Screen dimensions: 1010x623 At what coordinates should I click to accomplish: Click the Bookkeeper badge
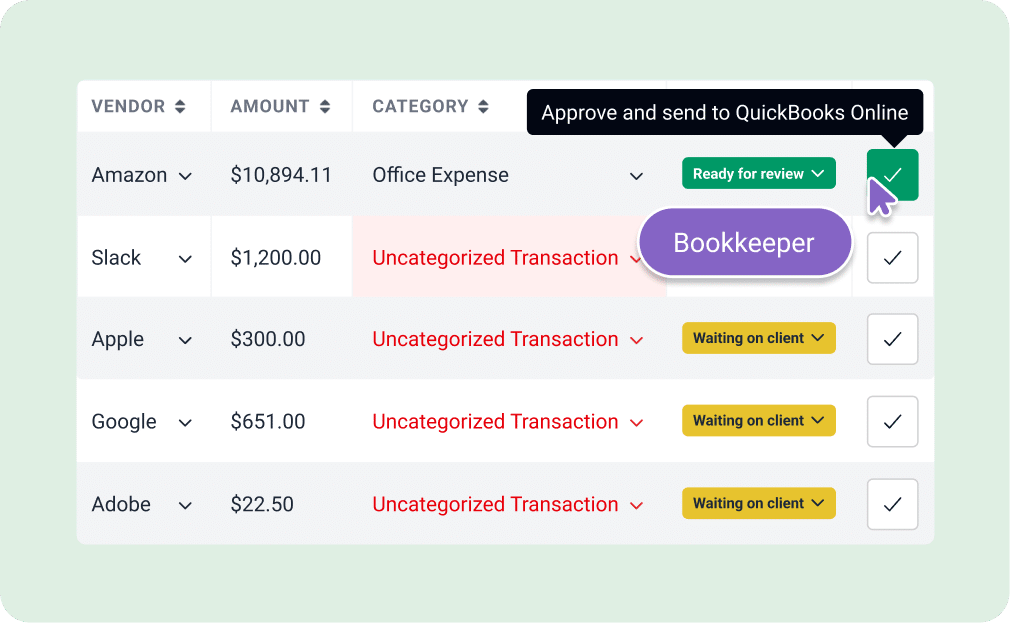[x=744, y=241]
